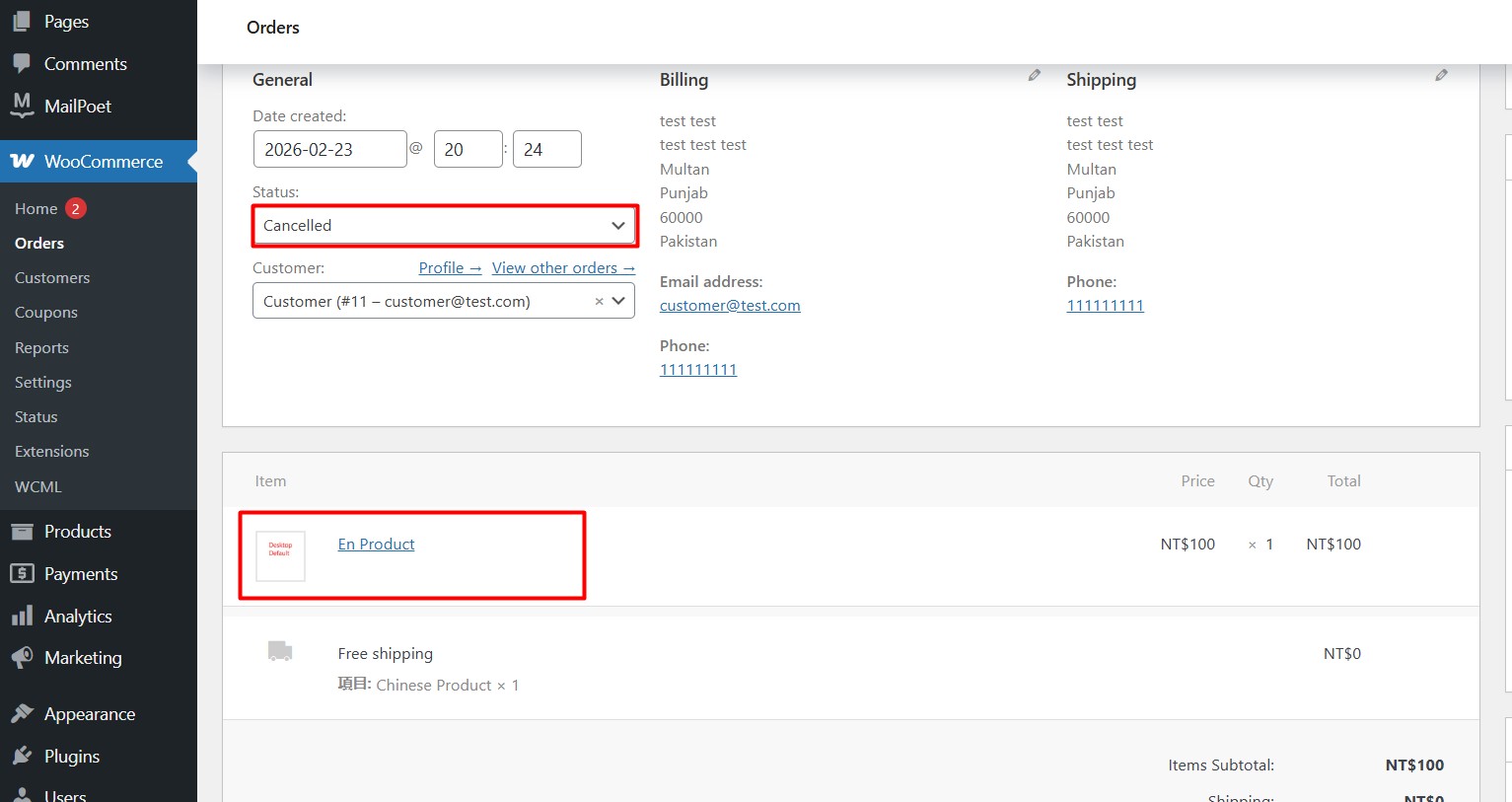Click the En Product thumbnail image

coord(280,555)
